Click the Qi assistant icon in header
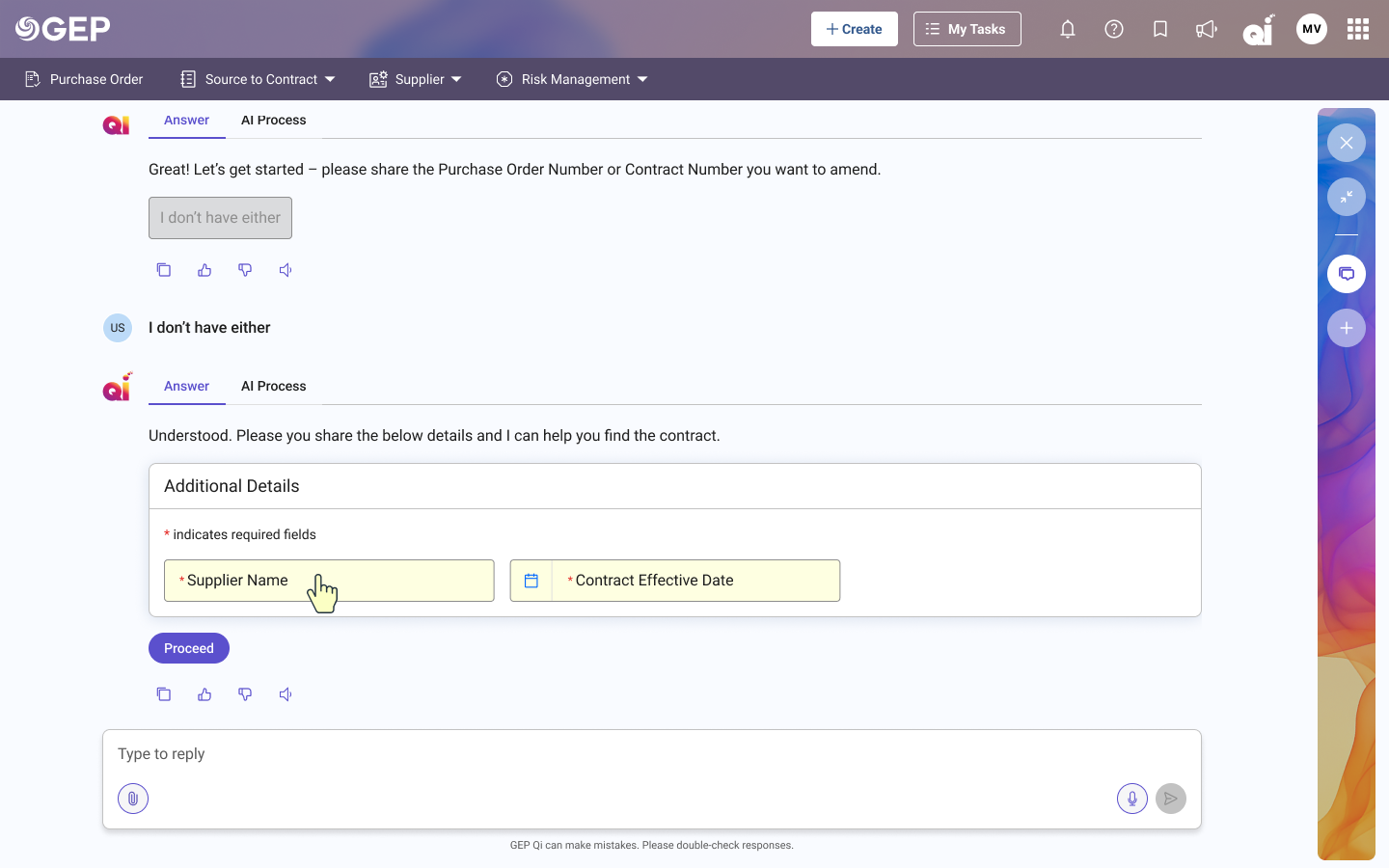Image resolution: width=1389 pixels, height=868 pixels. [1259, 30]
